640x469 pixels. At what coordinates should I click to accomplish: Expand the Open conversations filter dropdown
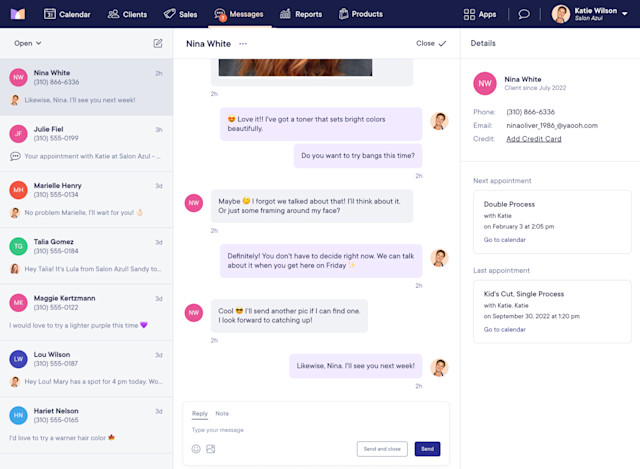point(28,43)
